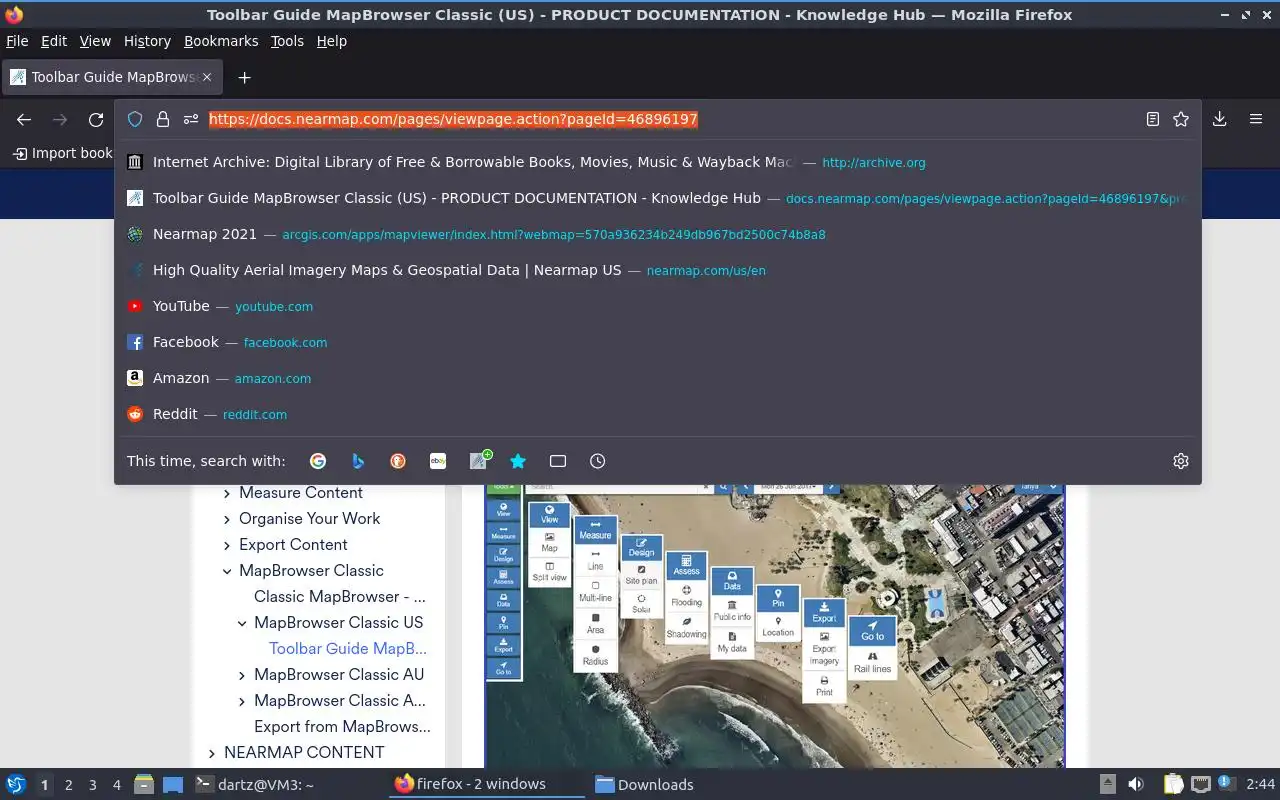Go back one page

24,119
